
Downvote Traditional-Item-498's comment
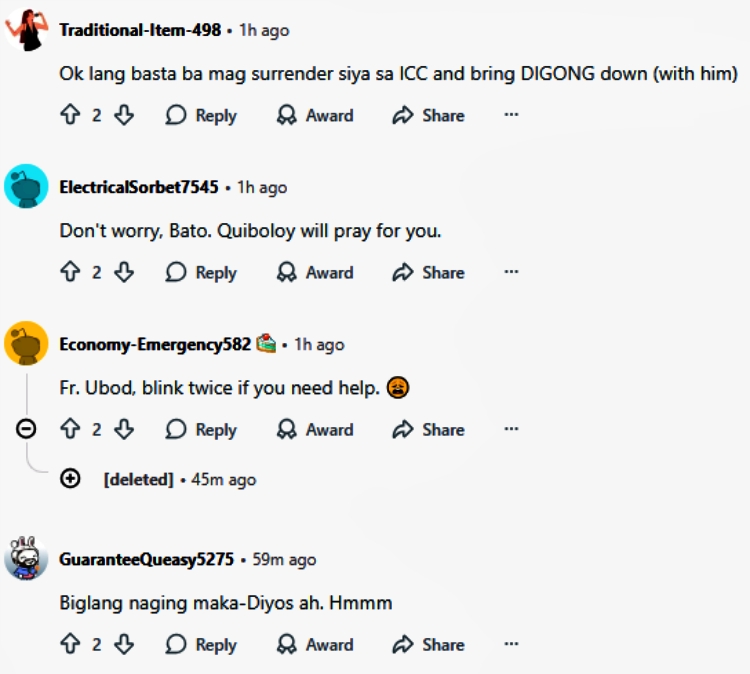[x=124, y=115]
